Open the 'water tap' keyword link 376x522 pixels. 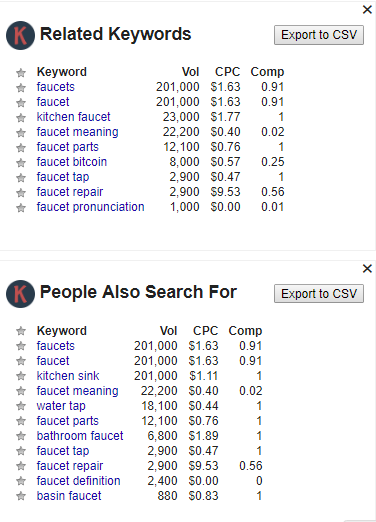click(61, 406)
